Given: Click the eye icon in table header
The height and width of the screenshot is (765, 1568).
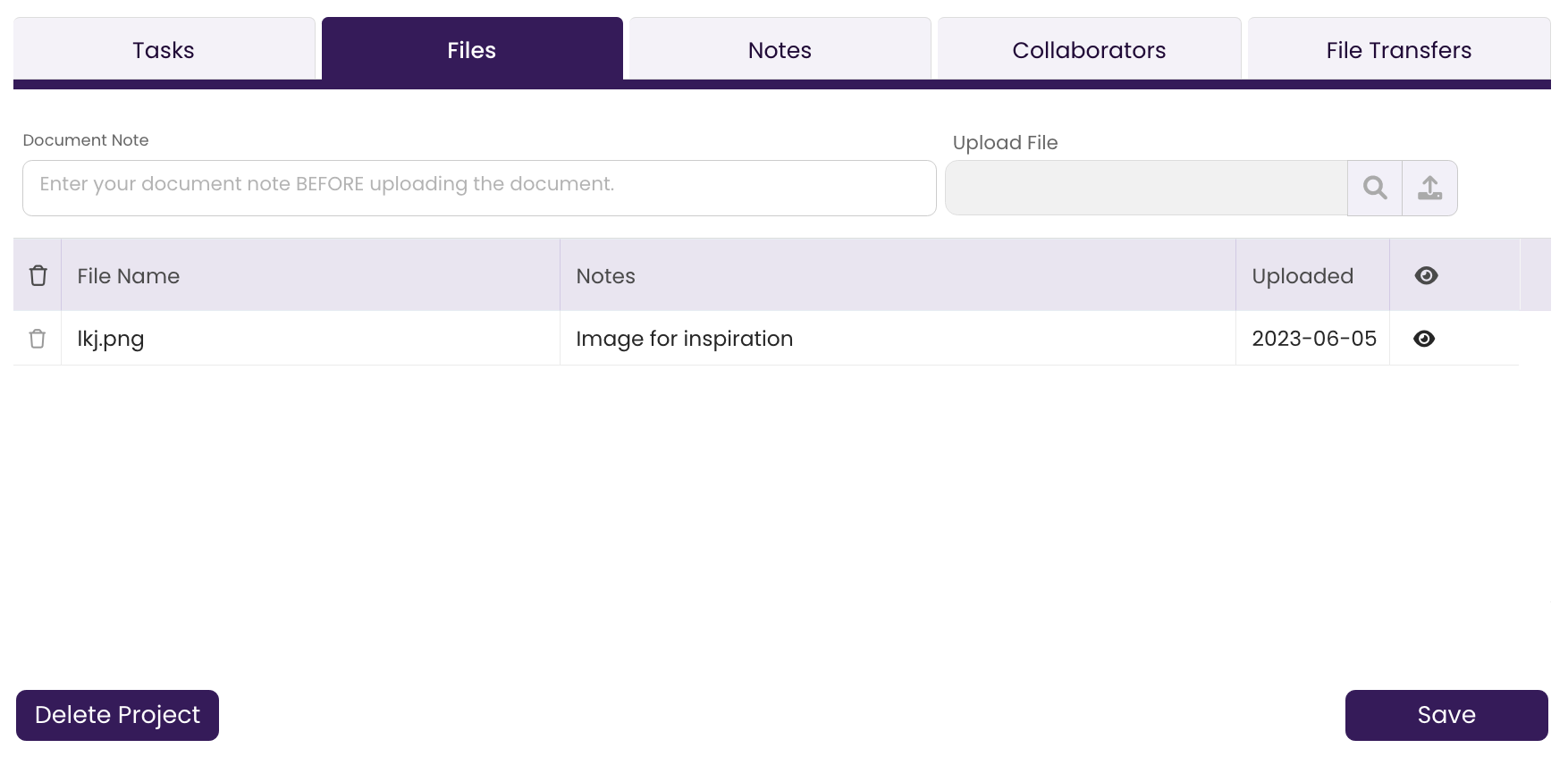Looking at the screenshot, I should pyautogui.click(x=1427, y=275).
